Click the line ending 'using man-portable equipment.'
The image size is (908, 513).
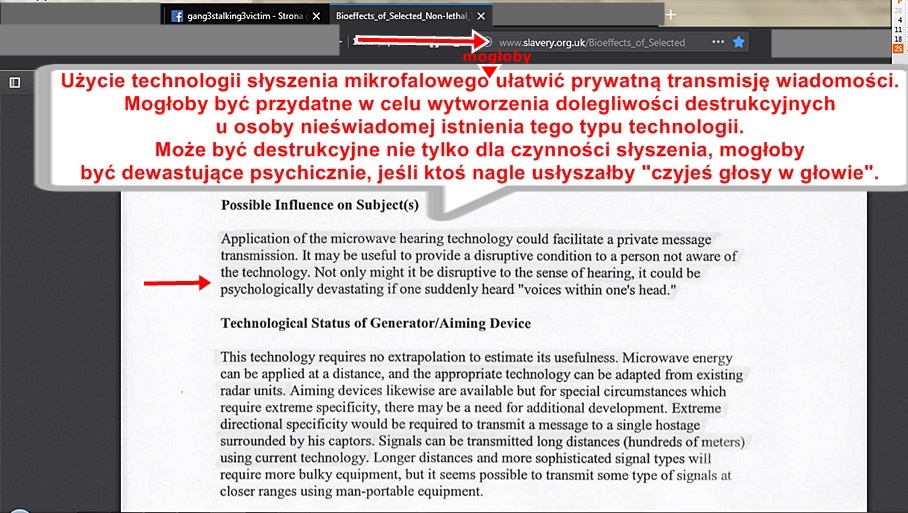[x=351, y=492]
